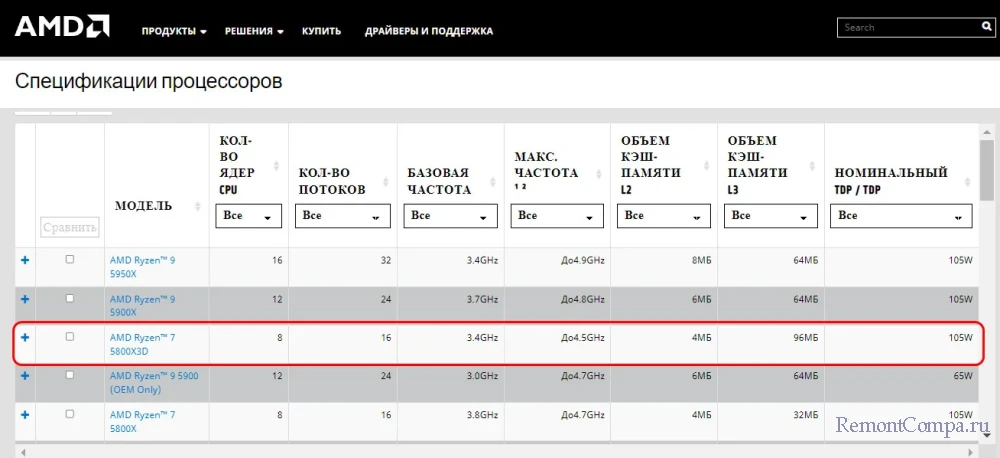Expand the Ryzen 7 5800X row plus icon
1000x458 pixels.
25,414
